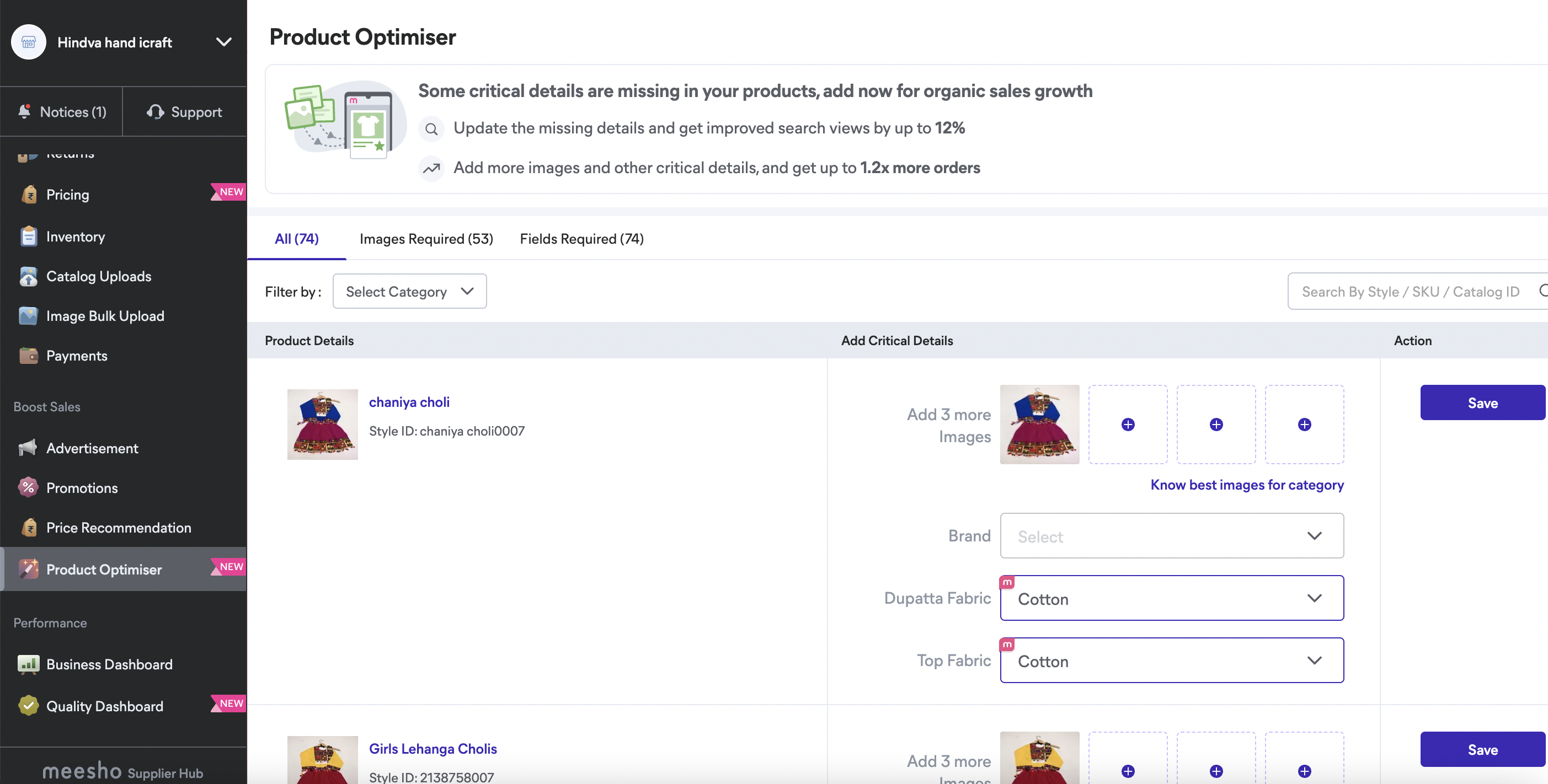Switch to the Images Required tab
Viewport: 1548px width, 784px height.
pos(426,239)
